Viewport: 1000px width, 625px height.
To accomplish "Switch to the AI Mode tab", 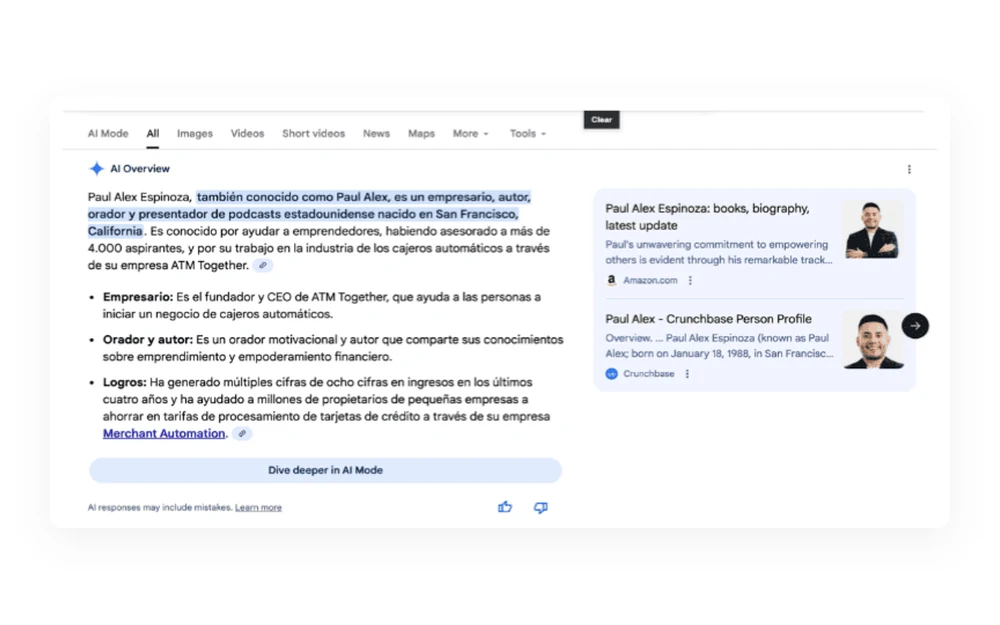I will (108, 133).
